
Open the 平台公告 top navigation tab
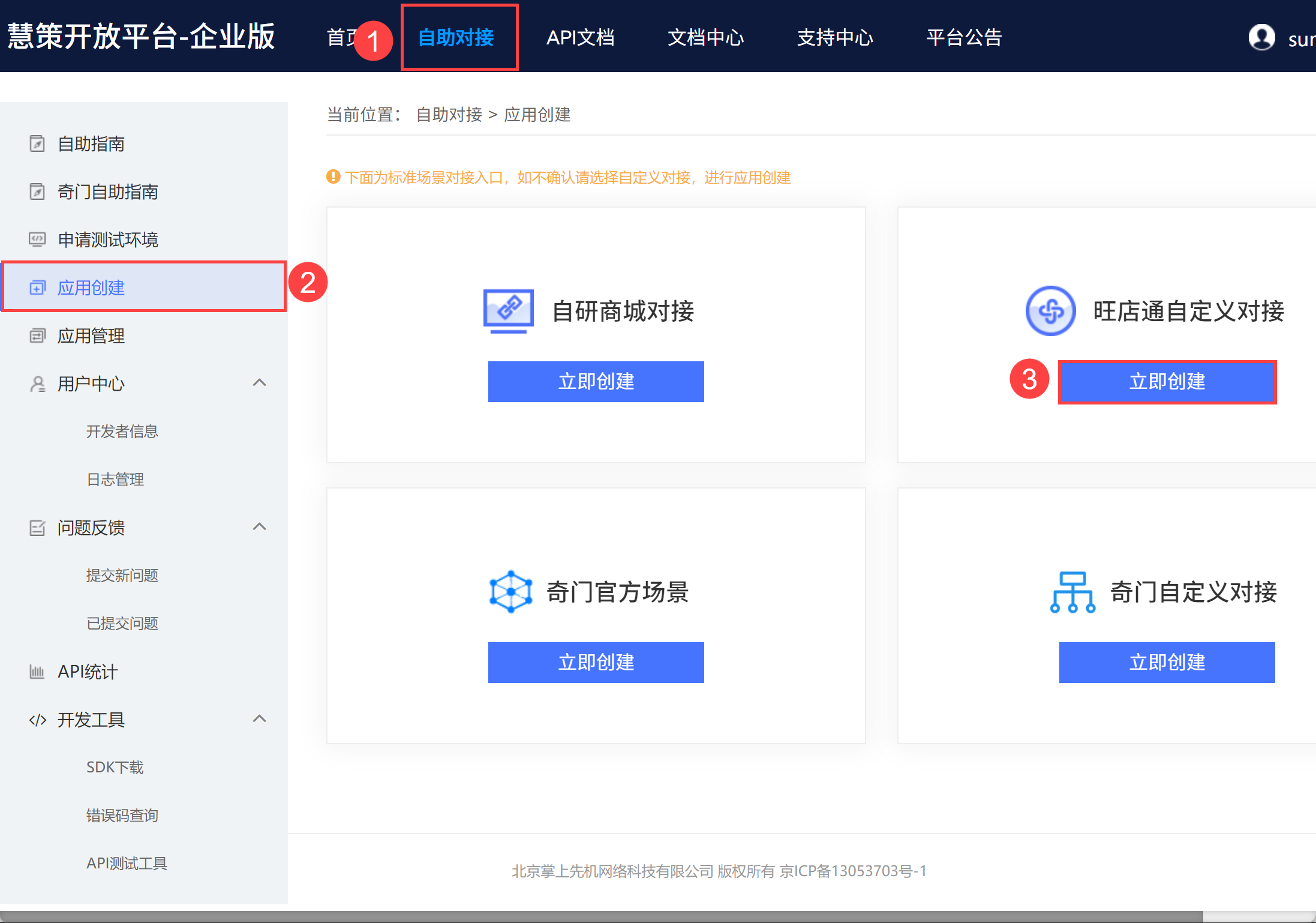pos(964,37)
